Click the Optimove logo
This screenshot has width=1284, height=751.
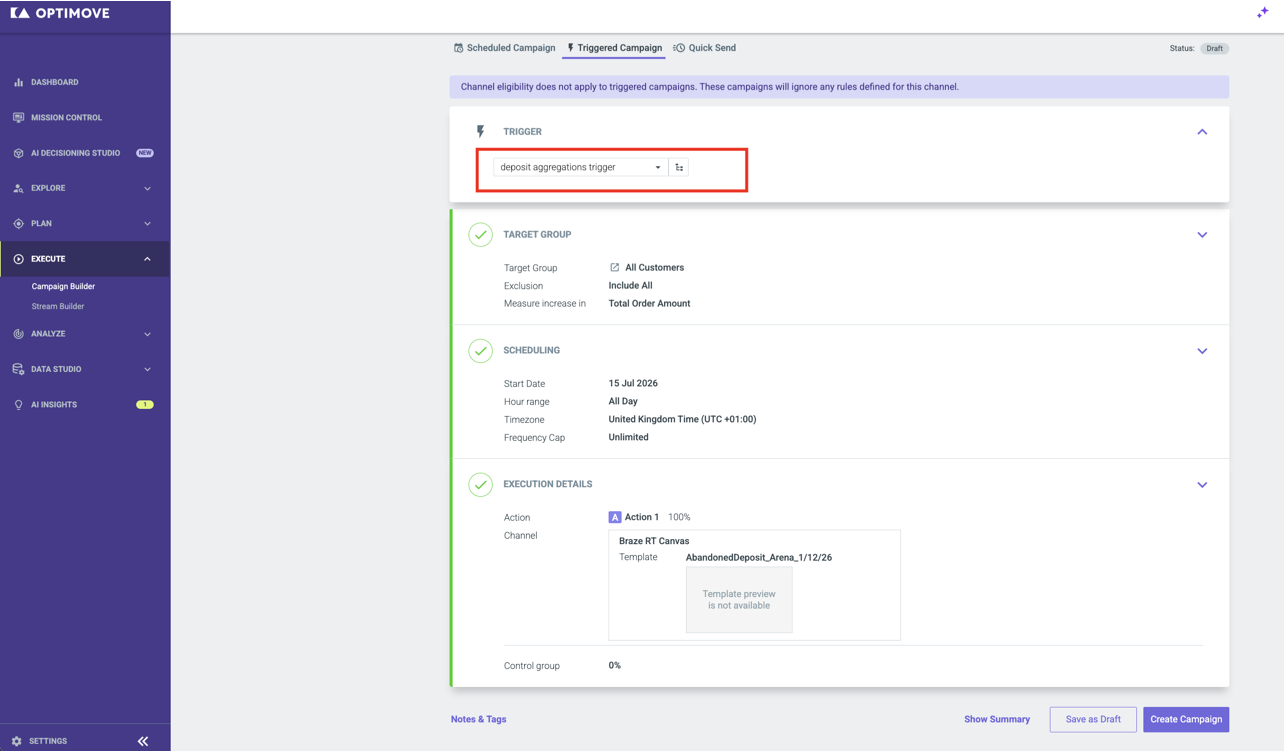pyautogui.click(x=61, y=13)
